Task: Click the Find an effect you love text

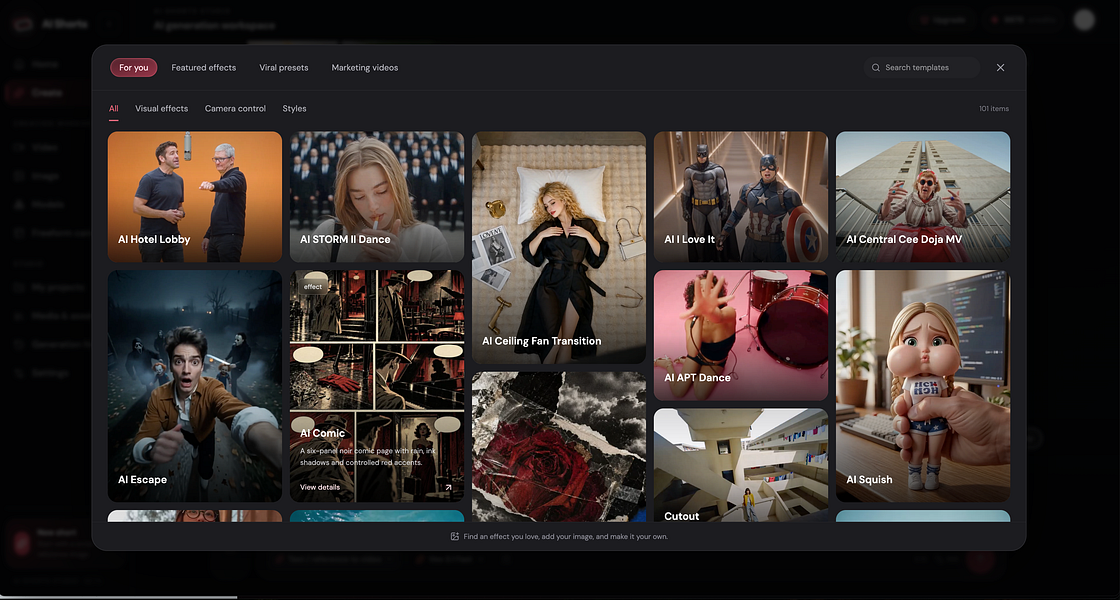Action: click(x=566, y=536)
